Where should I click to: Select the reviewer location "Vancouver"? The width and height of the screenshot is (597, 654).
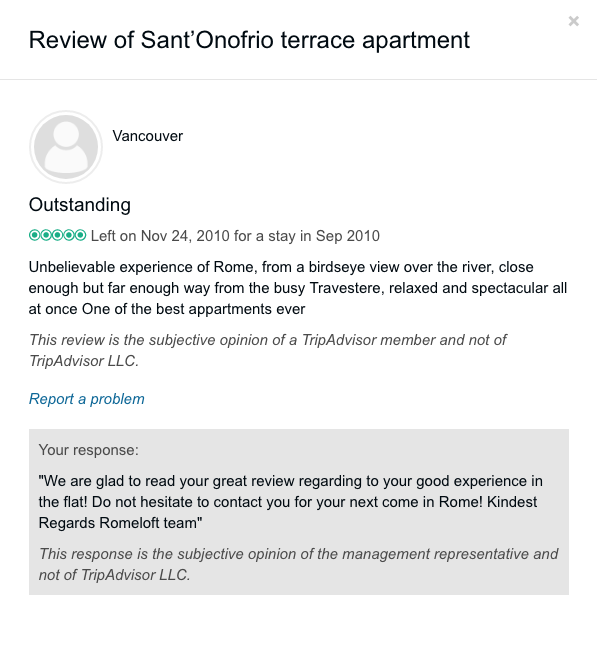(x=147, y=136)
